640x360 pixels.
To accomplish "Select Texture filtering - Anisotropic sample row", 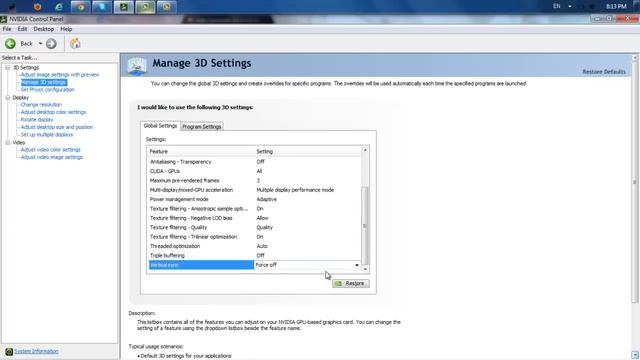I will click(x=255, y=209).
